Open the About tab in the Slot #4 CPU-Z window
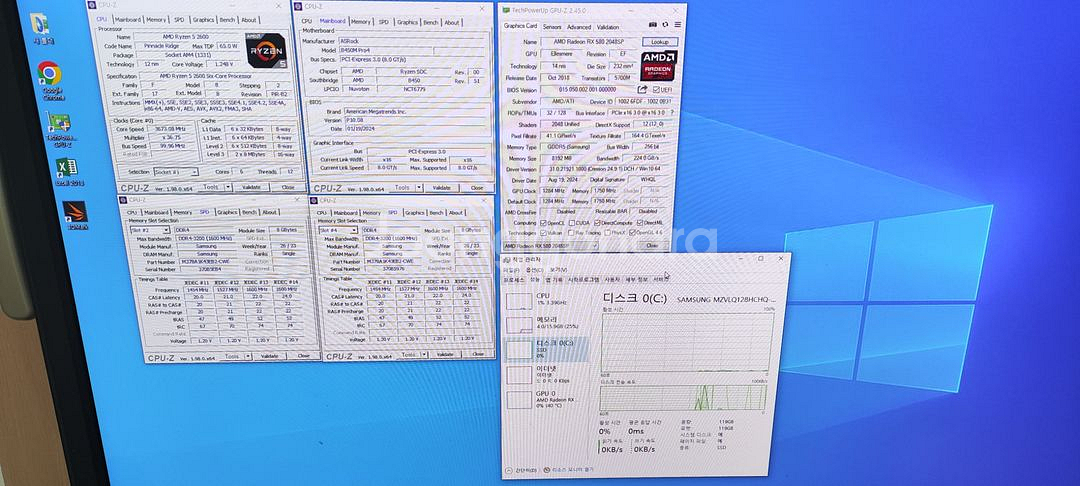Image resolution: width=1080 pixels, height=486 pixels. tap(456, 213)
